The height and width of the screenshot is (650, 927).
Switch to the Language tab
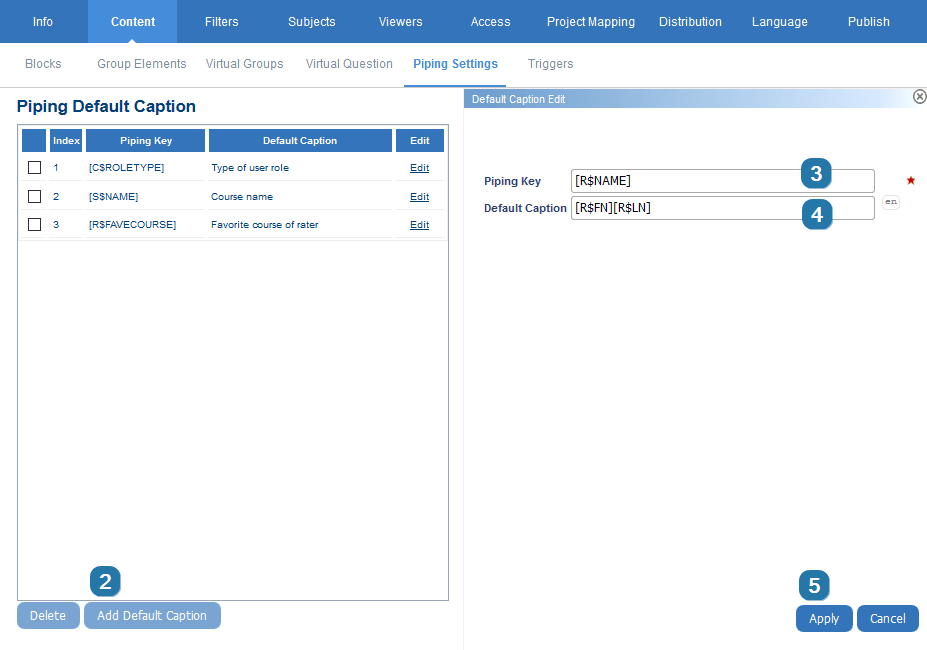click(779, 22)
